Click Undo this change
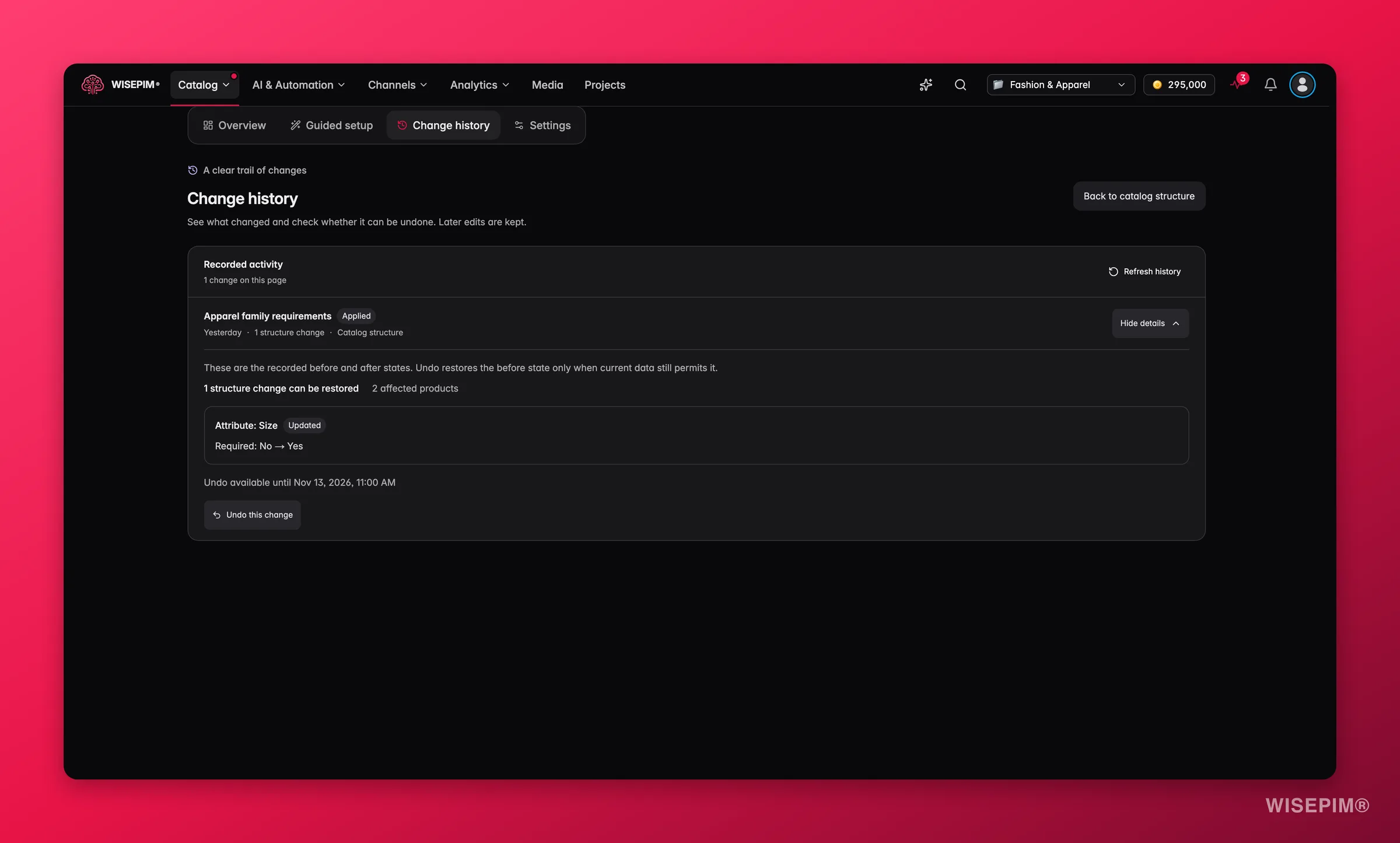1400x843 pixels. coord(253,515)
